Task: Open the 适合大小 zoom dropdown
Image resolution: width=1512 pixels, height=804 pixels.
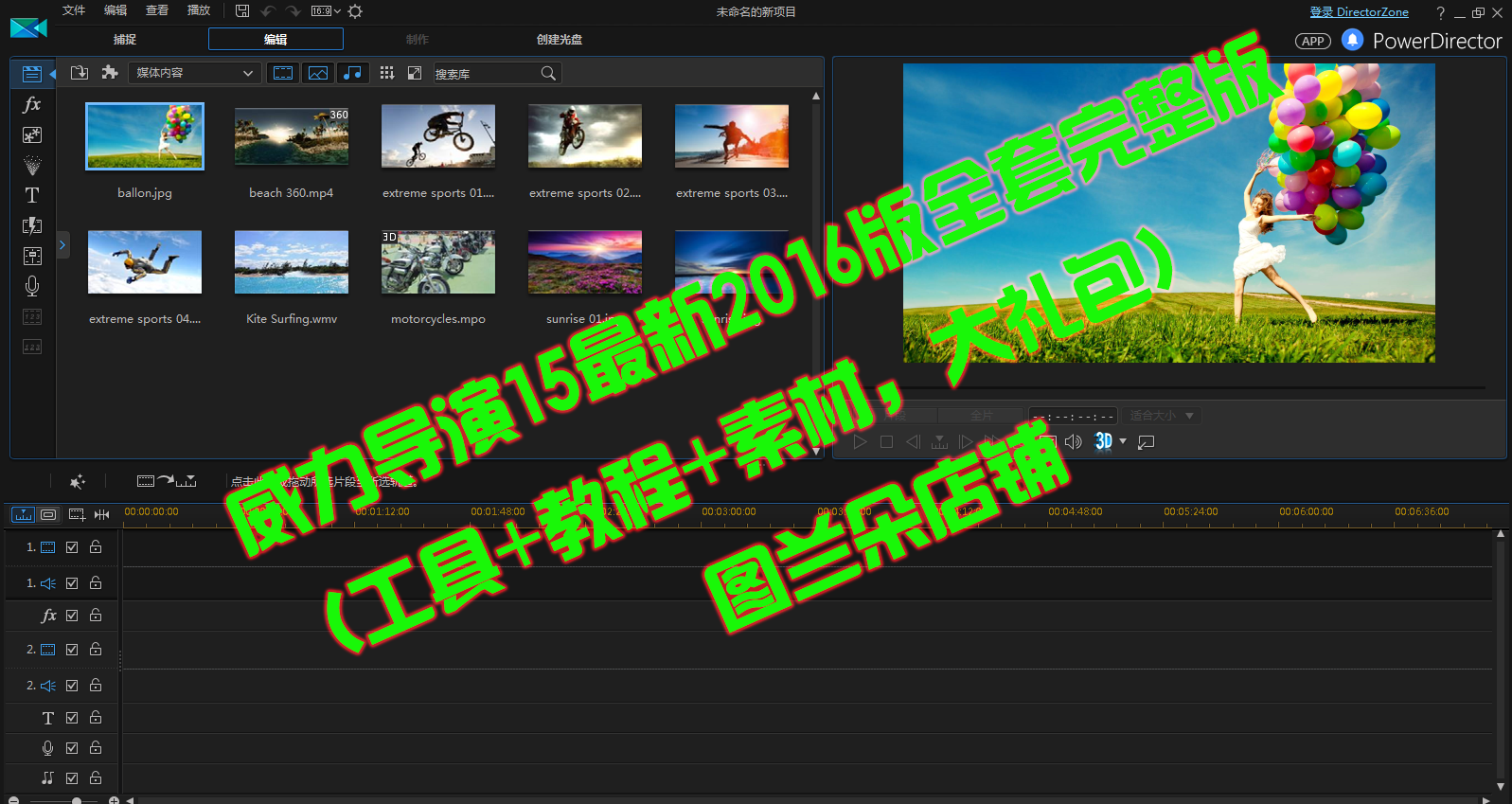Action: coord(1162,416)
